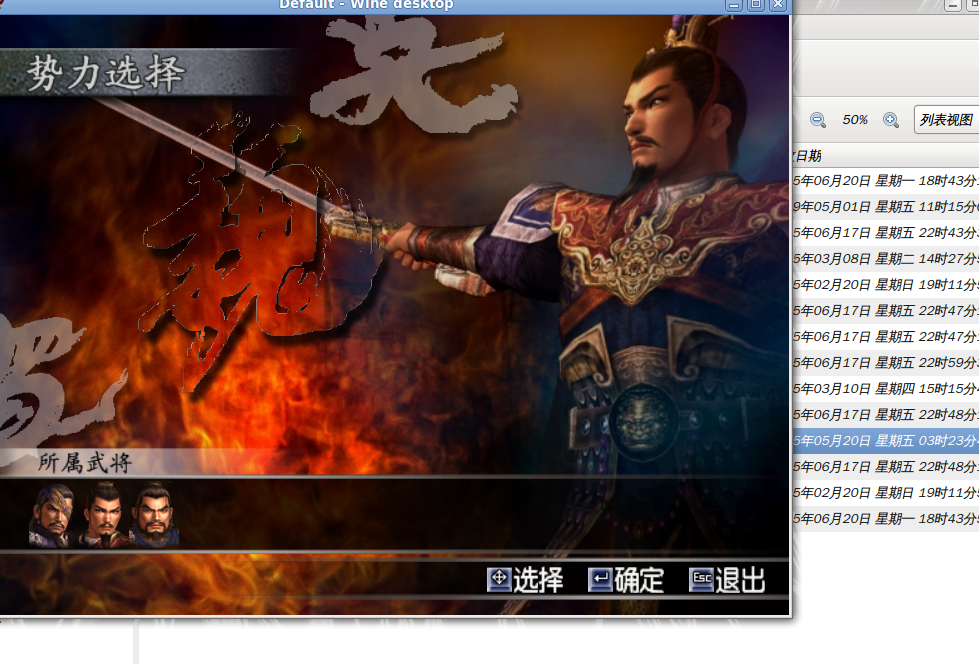Click the Esc key icon beside 退出
Screen dimensions: 979x664
[702, 579]
